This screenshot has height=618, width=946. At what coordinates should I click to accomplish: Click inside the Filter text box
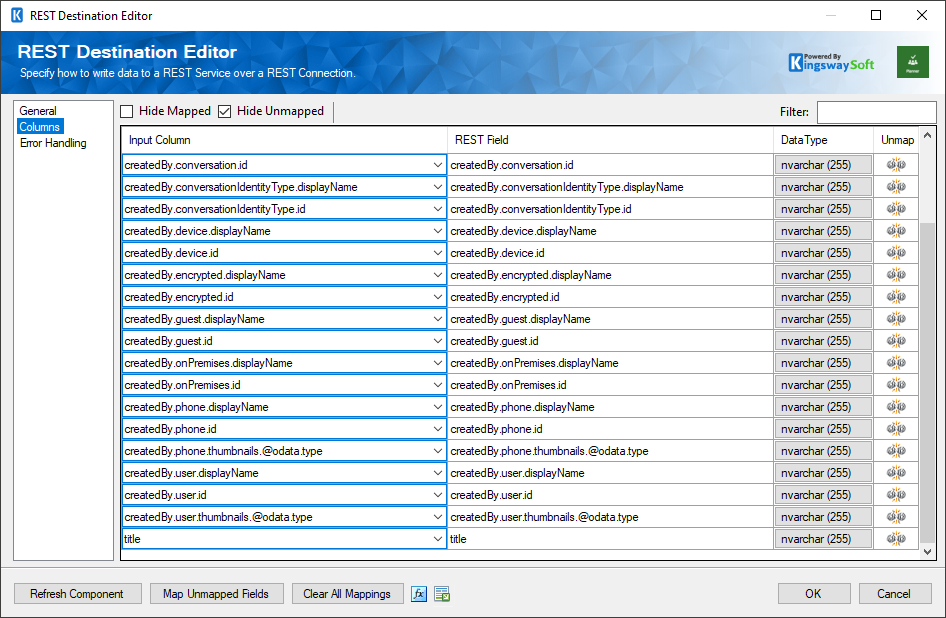pos(876,111)
